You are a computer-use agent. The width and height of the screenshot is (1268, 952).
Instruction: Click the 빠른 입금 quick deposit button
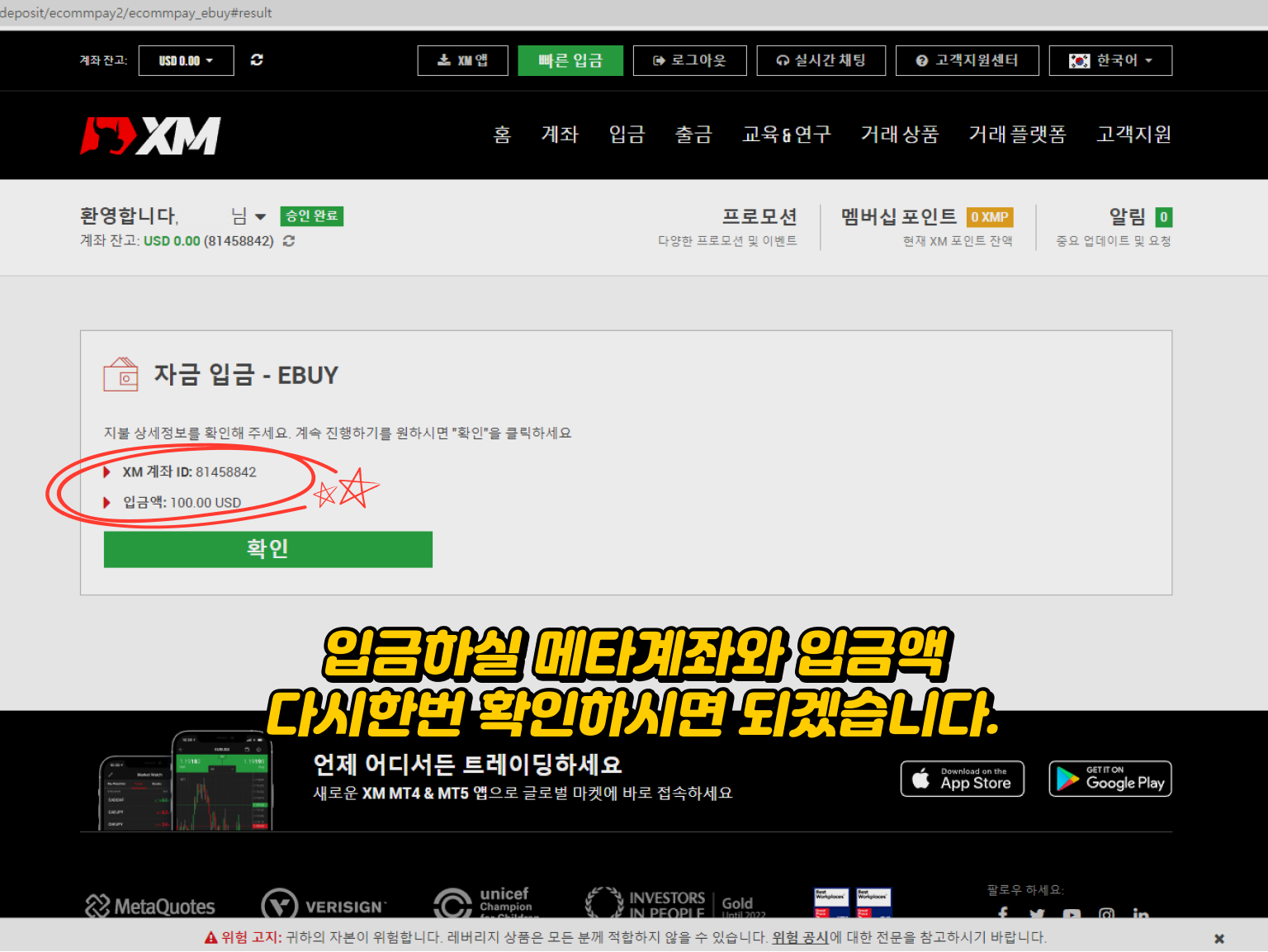click(x=570, y=59)
